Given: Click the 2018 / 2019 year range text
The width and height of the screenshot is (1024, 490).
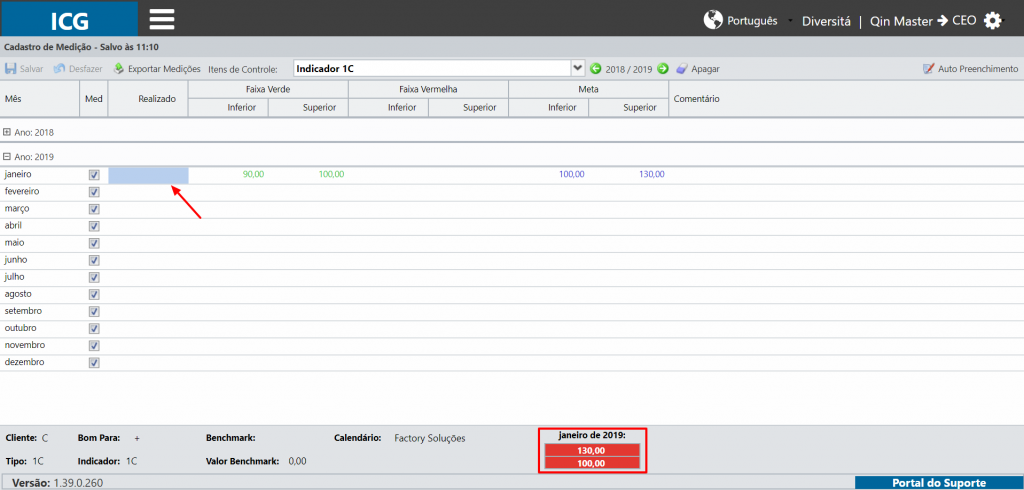Looking at the screenshot, I should pos(629,69).
